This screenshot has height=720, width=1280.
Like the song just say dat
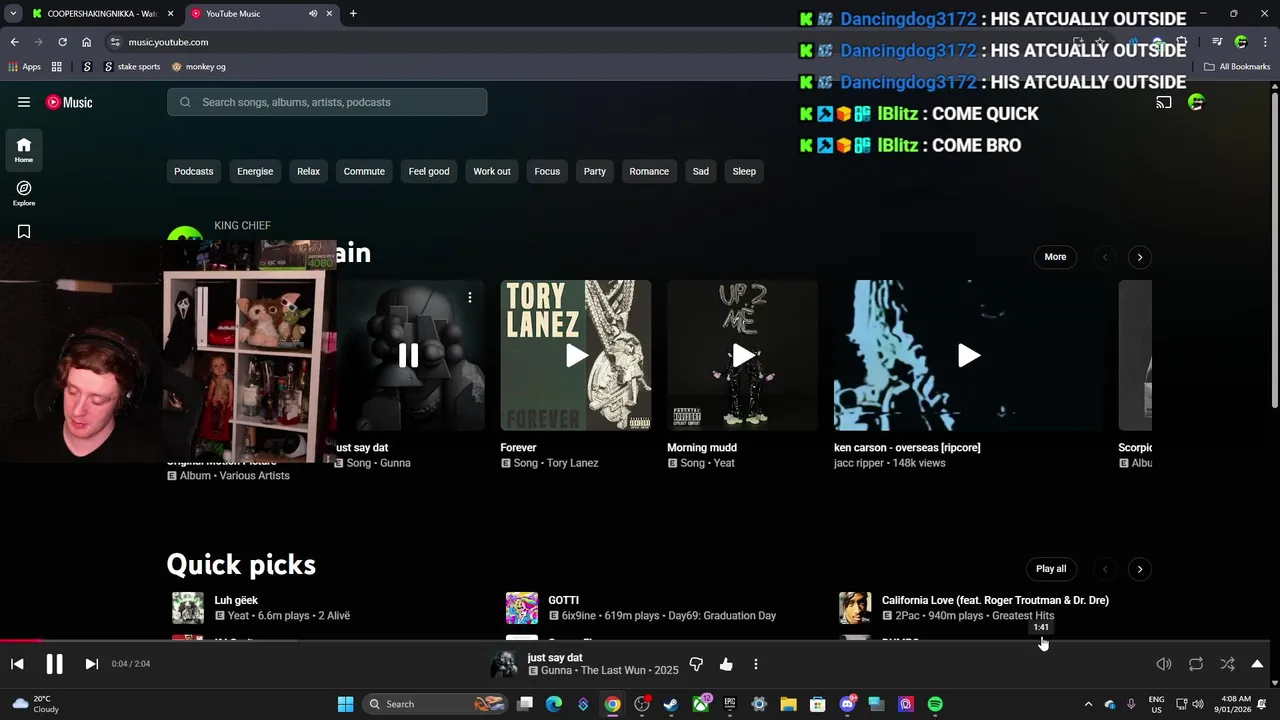726,664
